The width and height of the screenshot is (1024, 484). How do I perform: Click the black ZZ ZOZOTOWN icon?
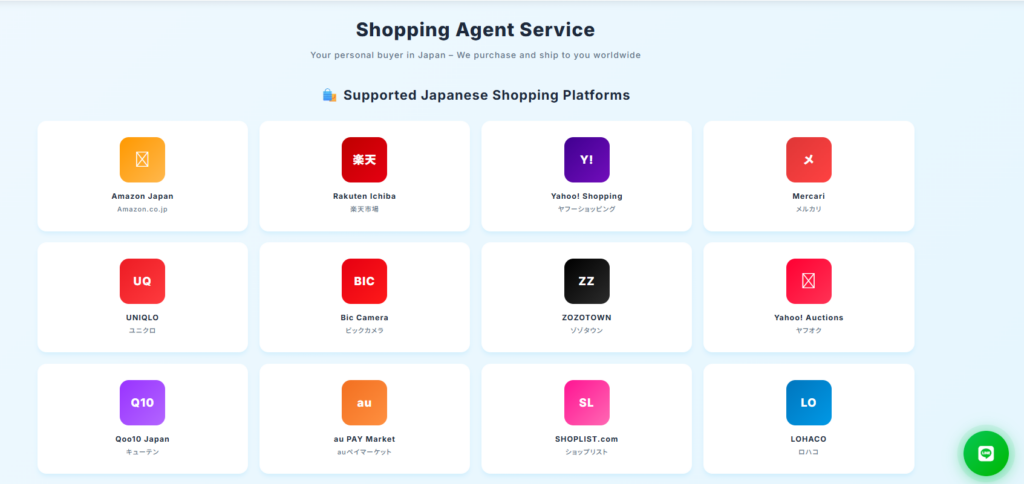point(586,281)
